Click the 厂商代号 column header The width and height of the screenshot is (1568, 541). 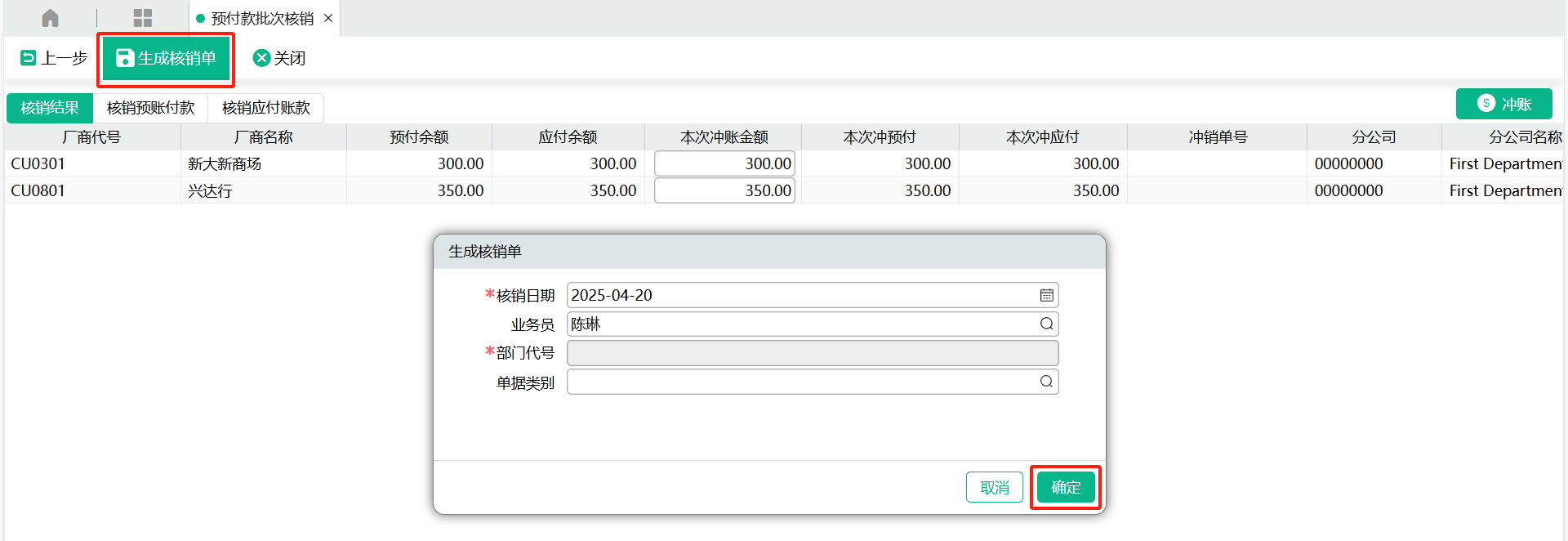pyautogui.click(x=91, y=137)
